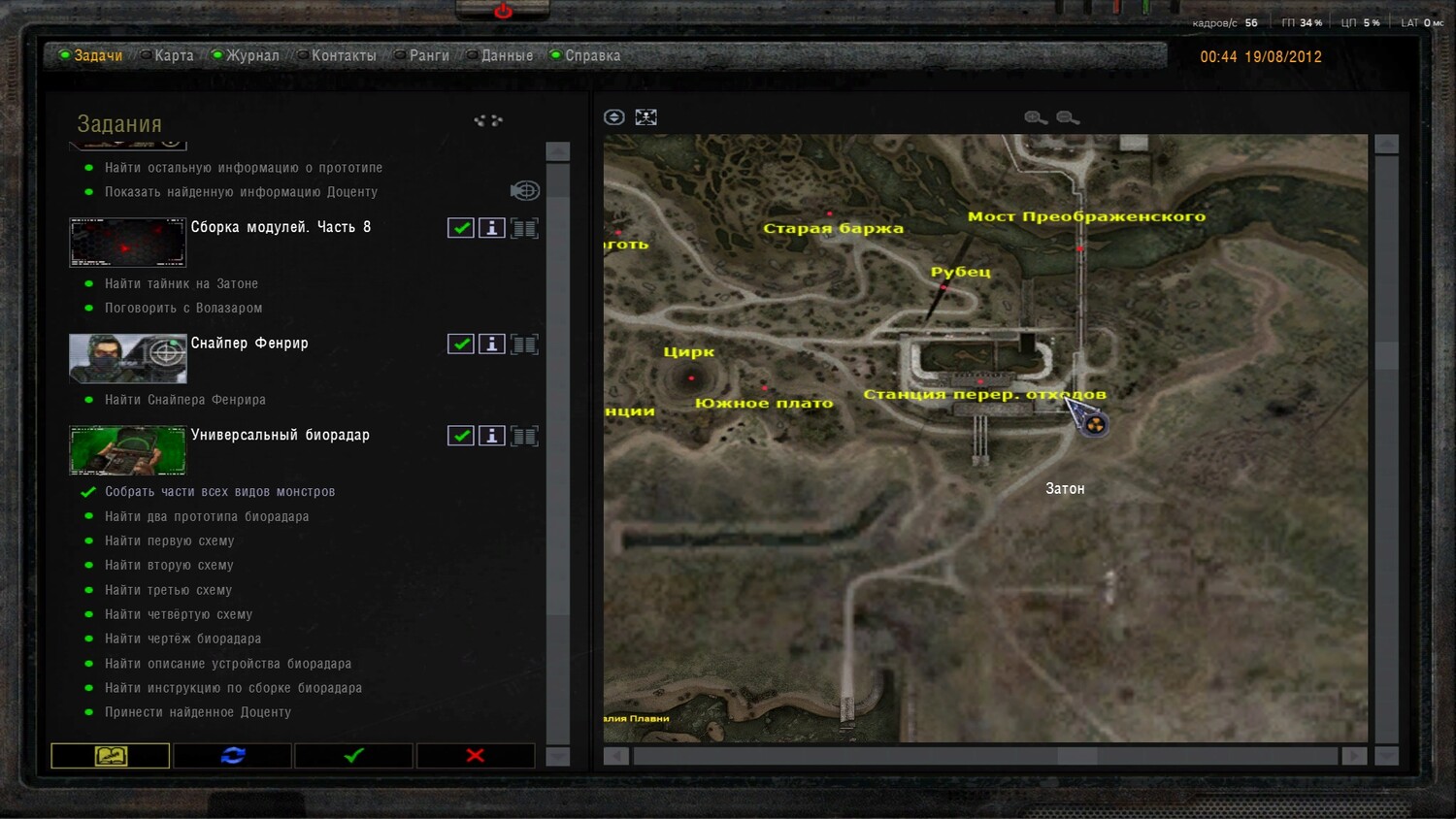Image resolution: width=1456 pixels, height=819 pixels.
Task: Show the full global map view
Action: point(645,117)
